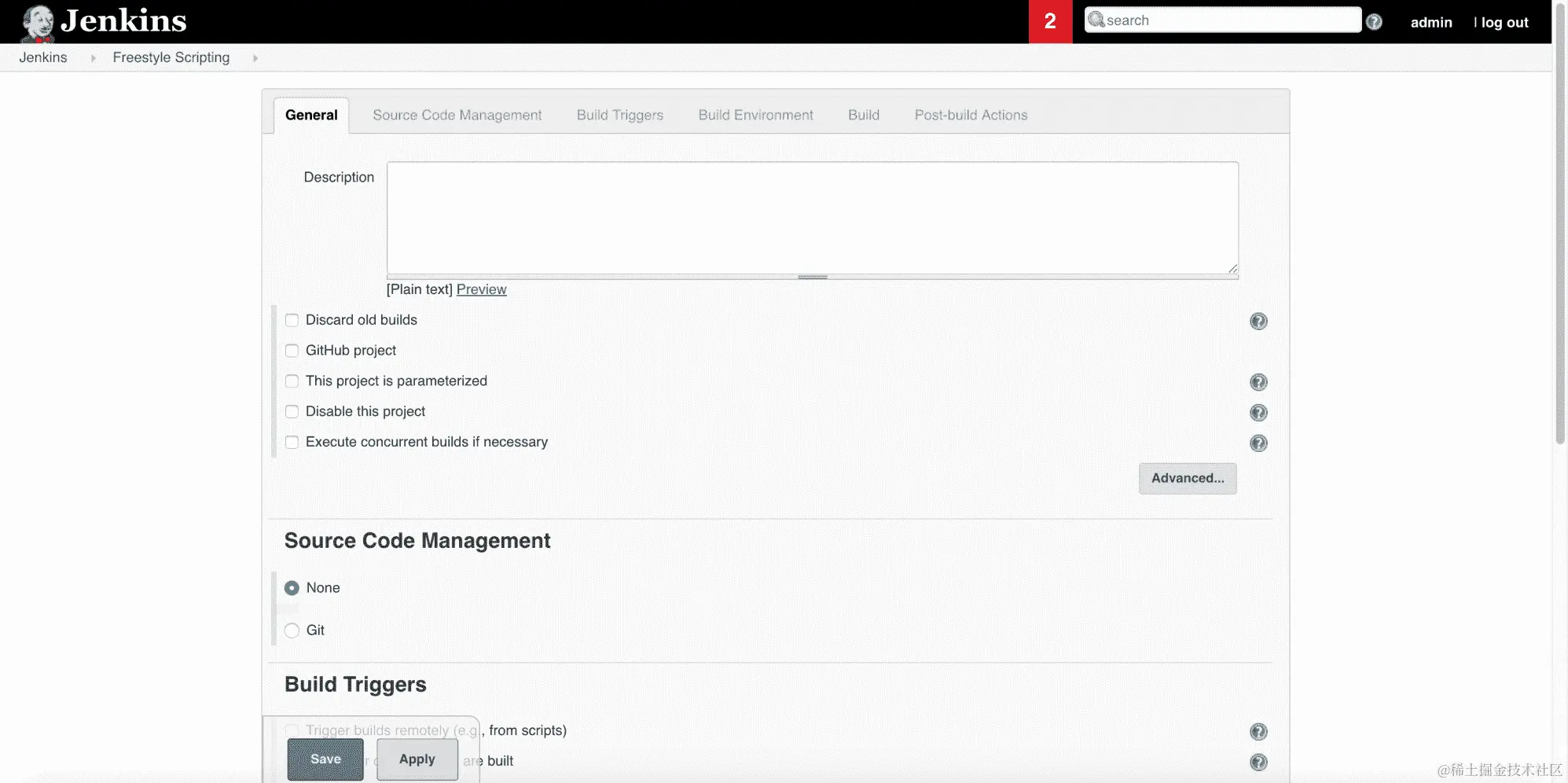
Task: Check the GitHub project option
Action: pyautogui.click(x=292, y=351)
